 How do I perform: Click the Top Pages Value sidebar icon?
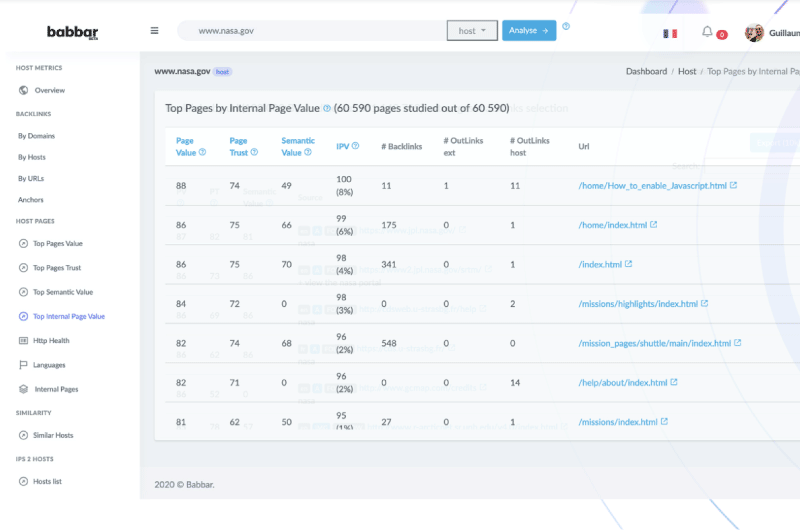(23, 243)
